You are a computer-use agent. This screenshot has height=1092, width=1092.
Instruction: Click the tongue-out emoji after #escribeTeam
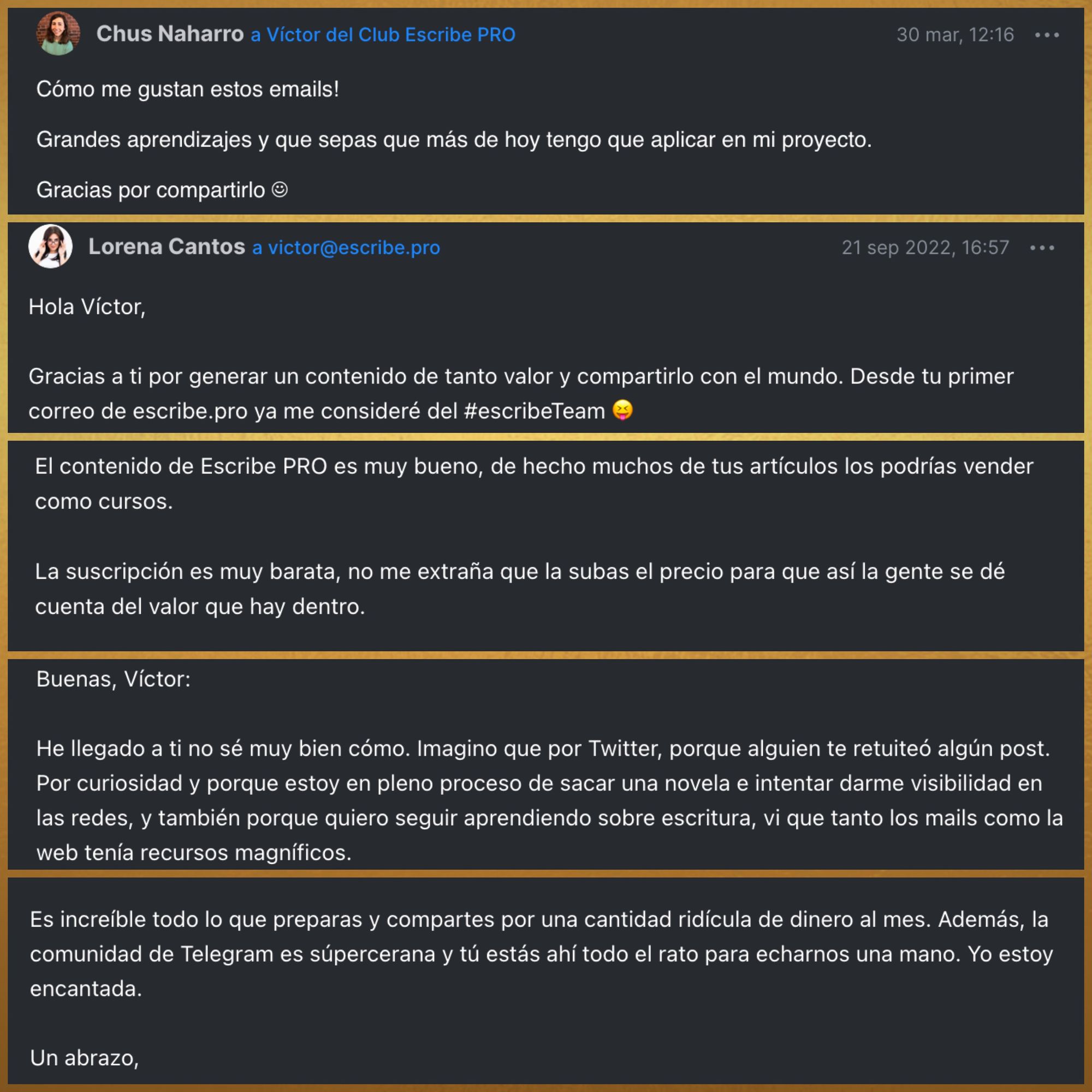click(622, 410)
